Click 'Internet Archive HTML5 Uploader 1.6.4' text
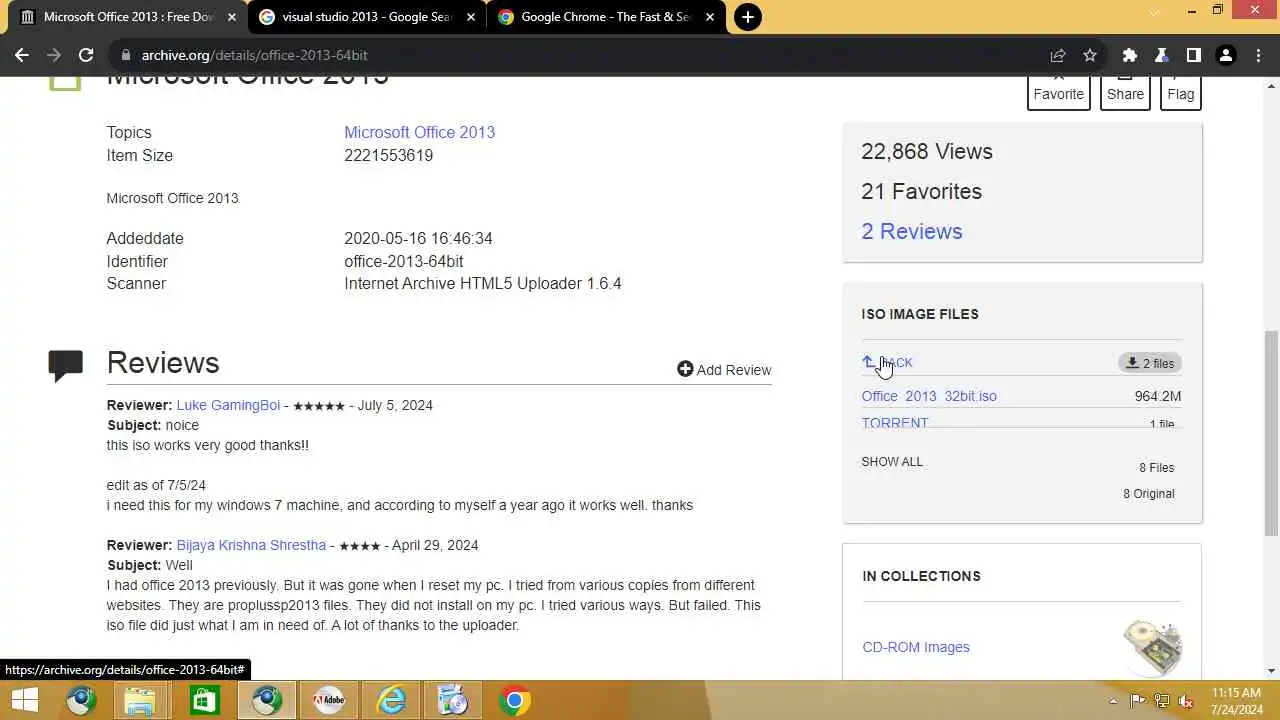1280x720 pixels. coord(483,283)
